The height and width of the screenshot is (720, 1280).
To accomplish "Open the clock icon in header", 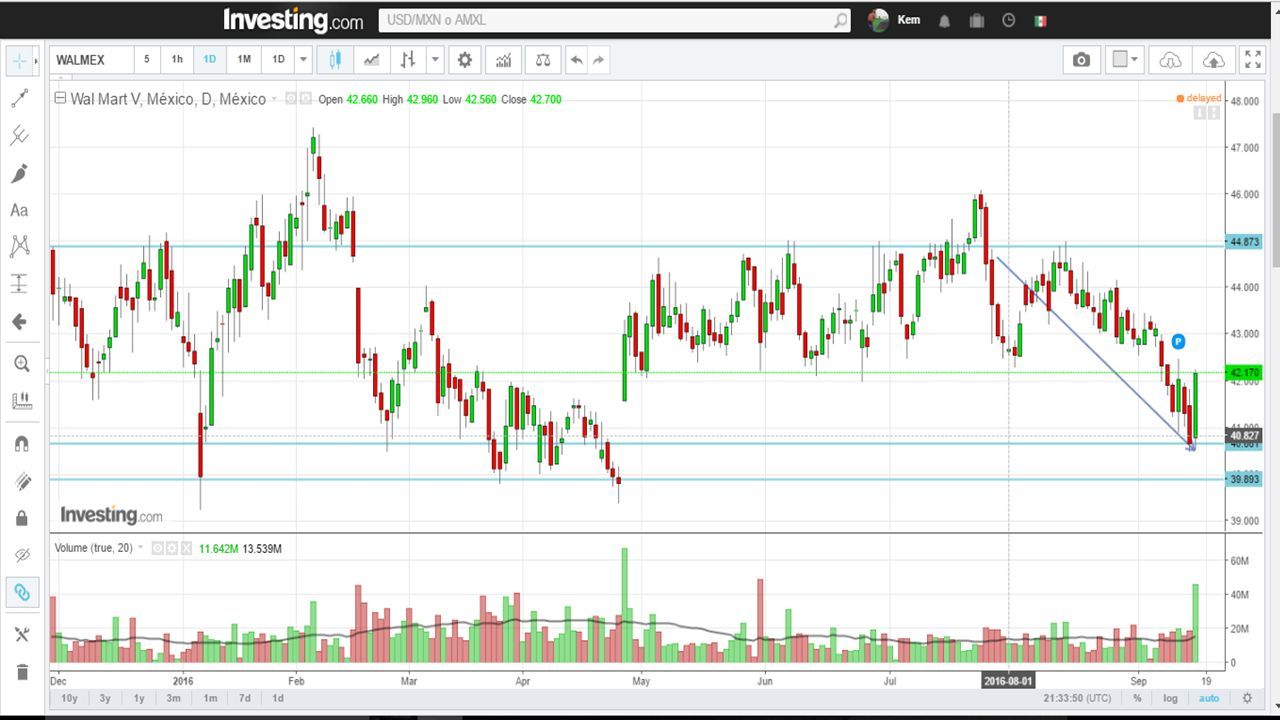I will [1009, 20].
